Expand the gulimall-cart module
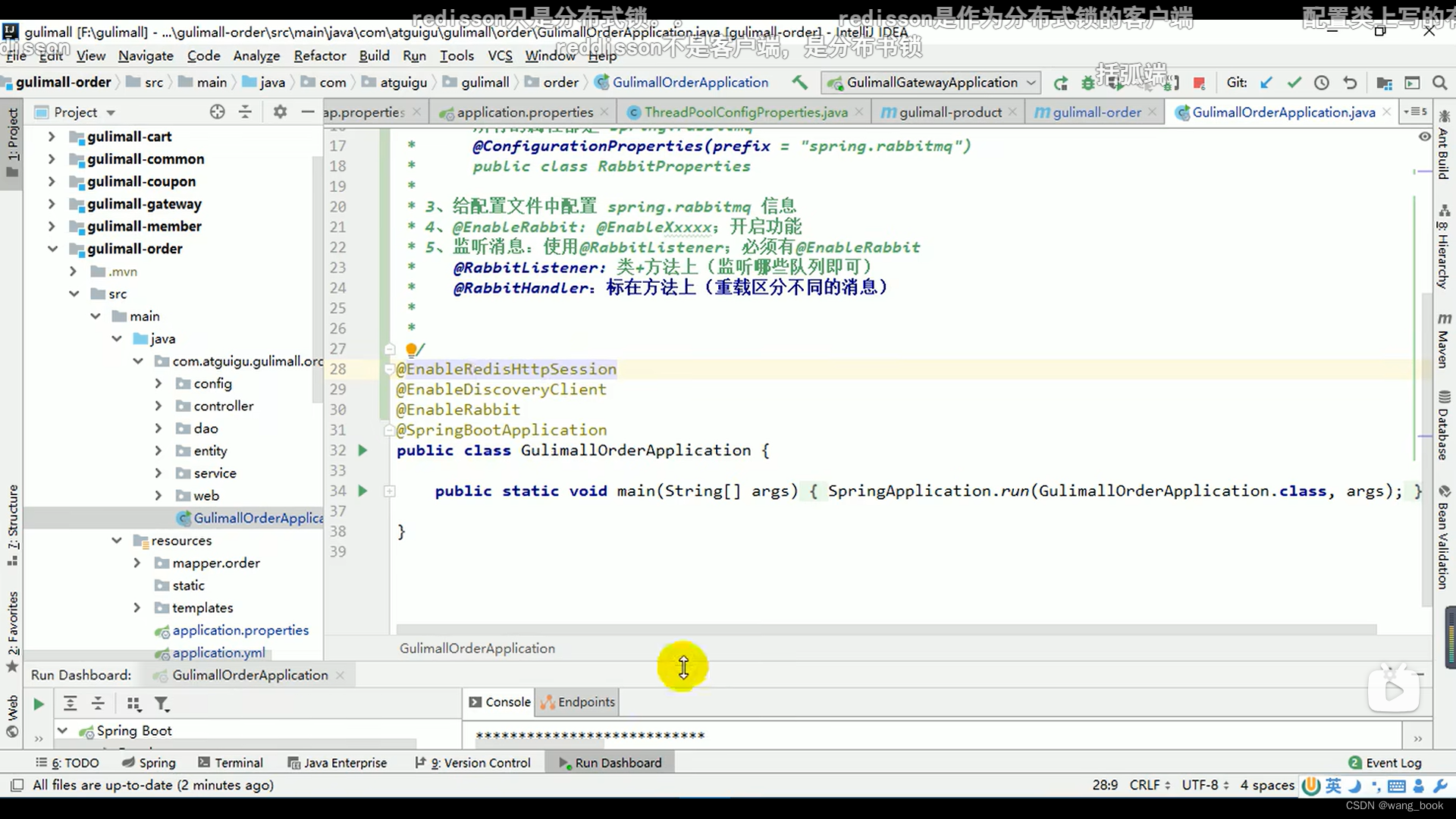 click(x=52, y=137)
